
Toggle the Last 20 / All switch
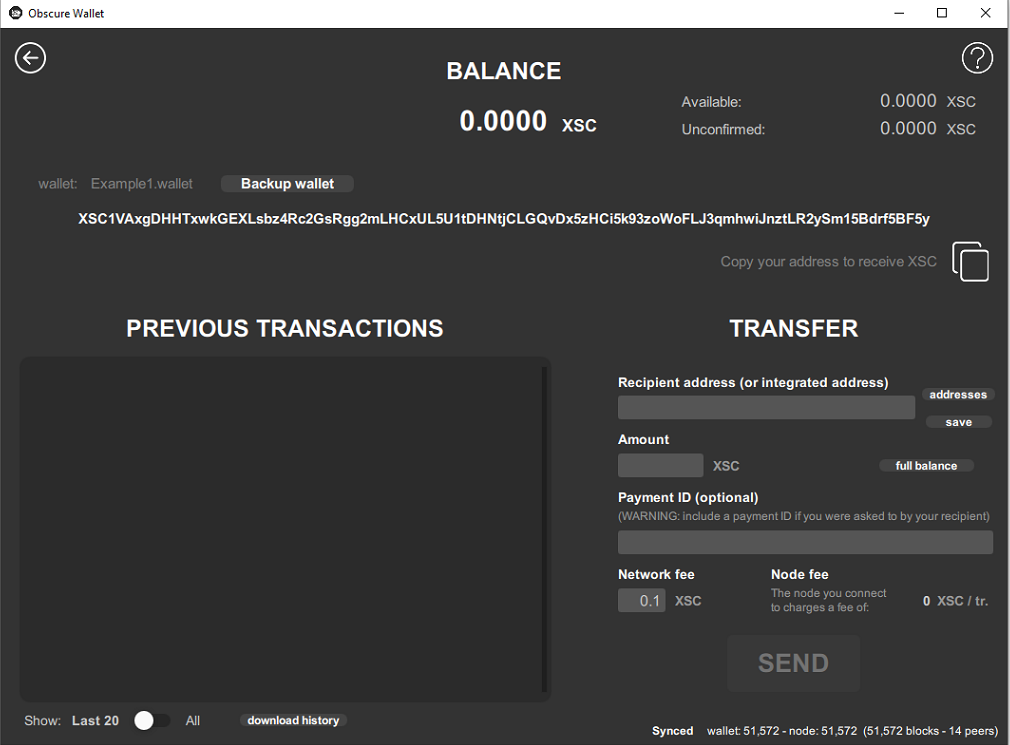[x=152, y=720]
